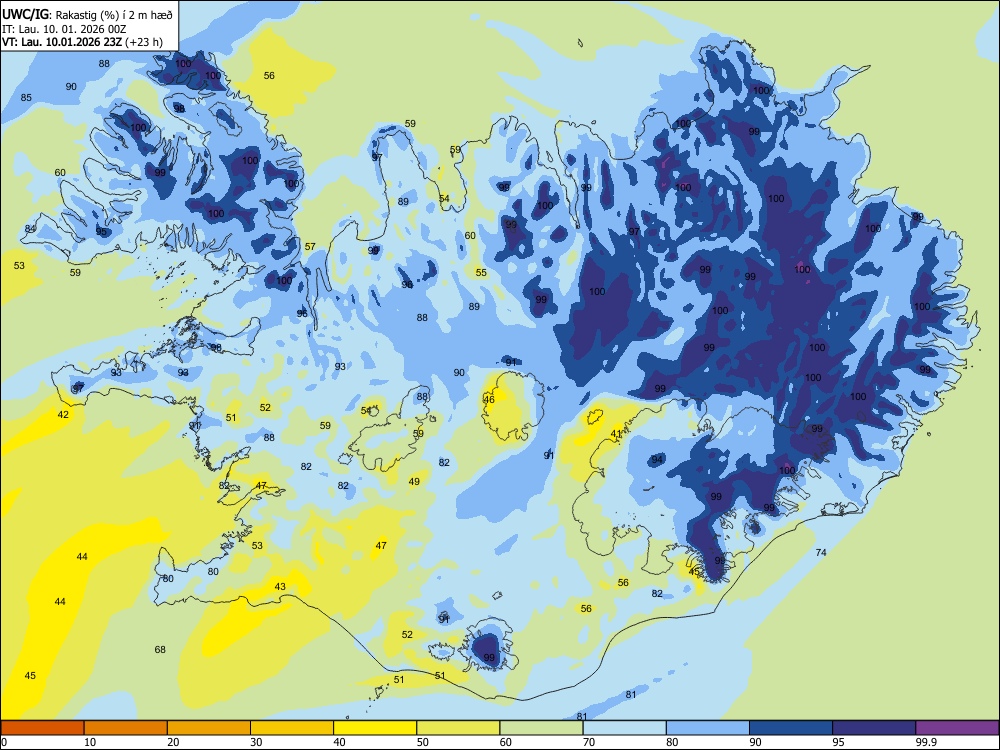Click the humidity value '42' on the map
The width and height of the screenshot is (1000, 750).
click(63, 415)
